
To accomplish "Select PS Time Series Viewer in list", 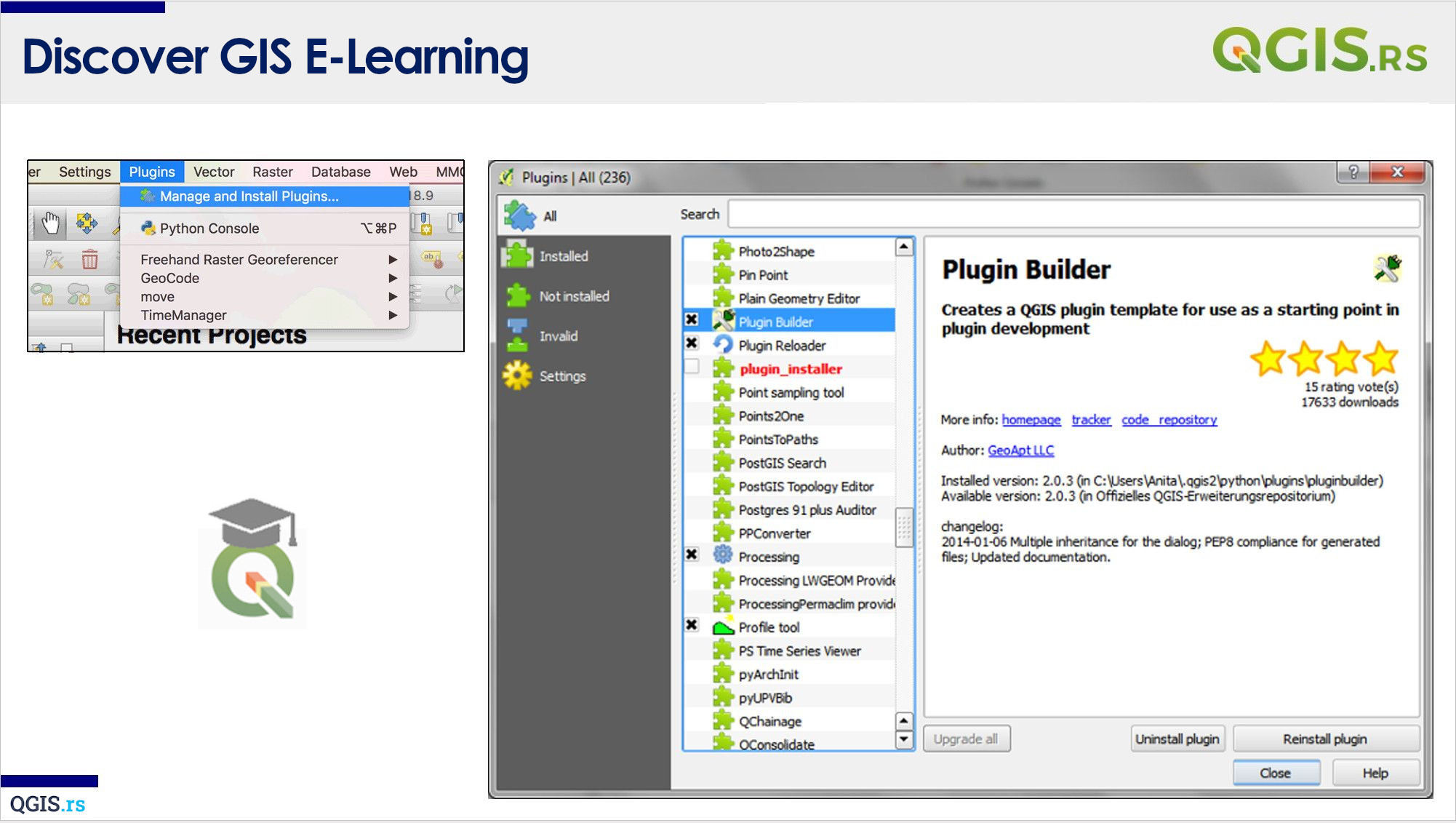I will (x=790, y=651).
